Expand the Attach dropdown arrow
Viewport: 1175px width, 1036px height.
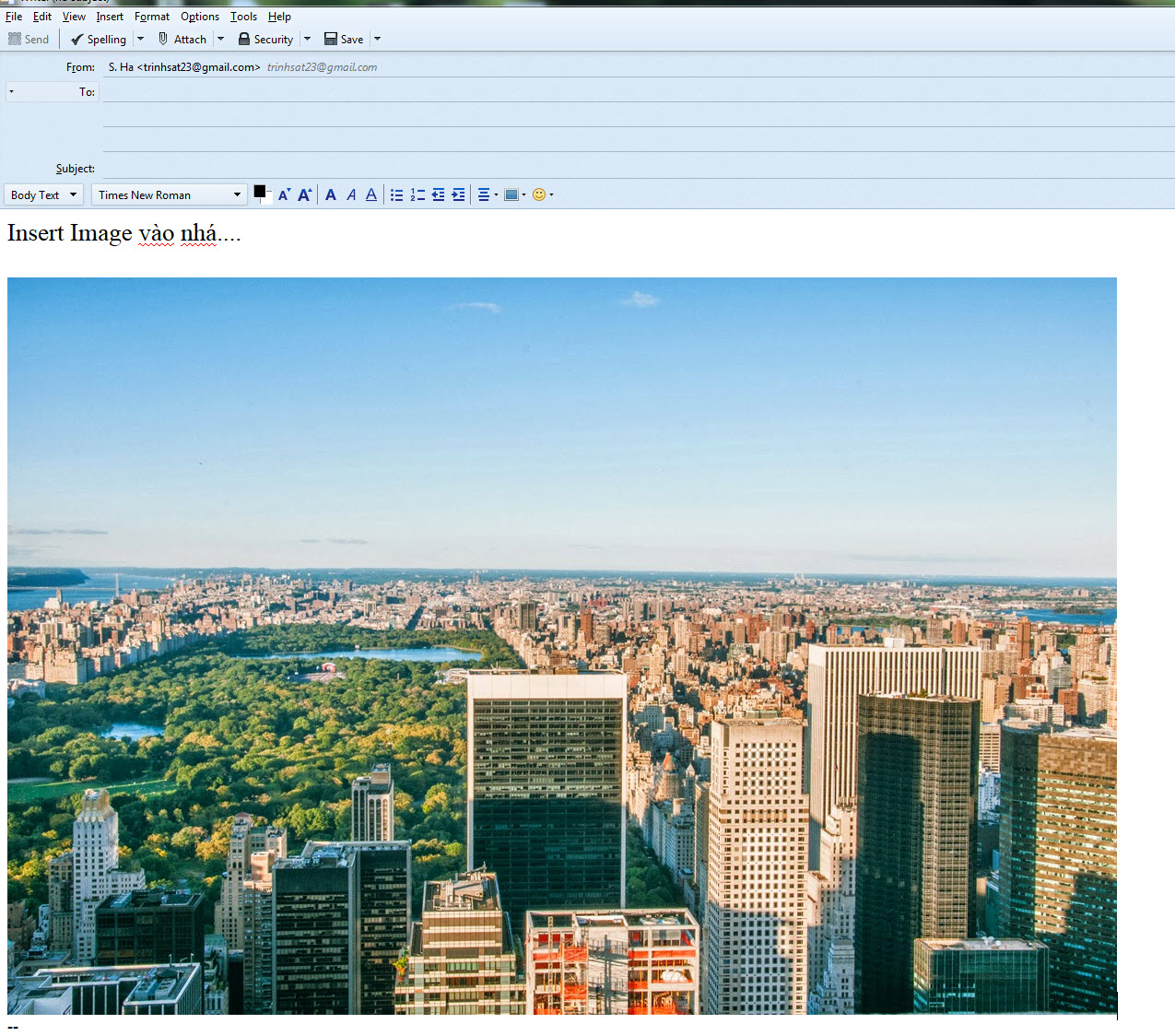[221, 39]
